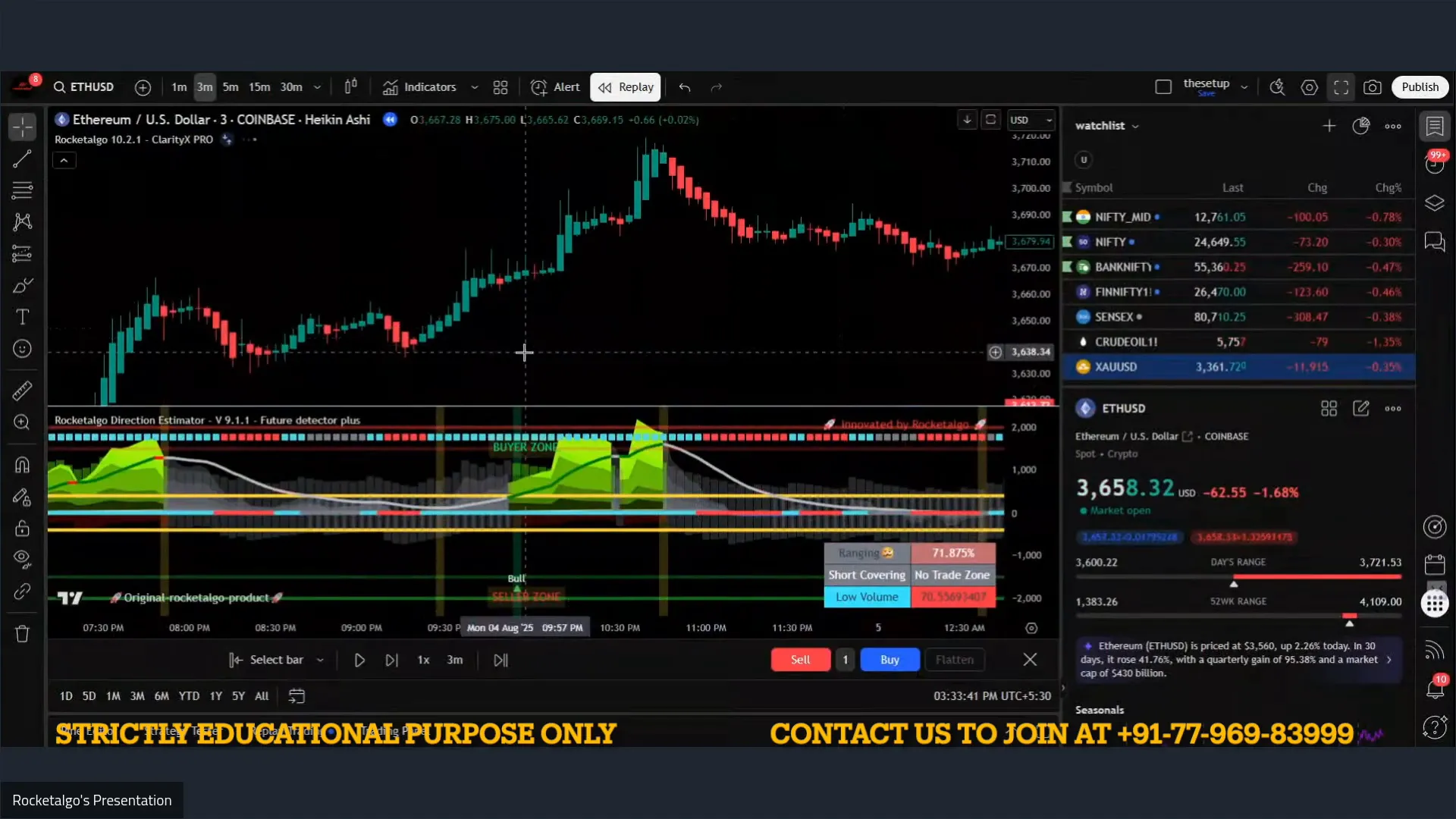Set chart range to YTD
The height and width of the screenshot is (819, 1456).
coord(189,696)
